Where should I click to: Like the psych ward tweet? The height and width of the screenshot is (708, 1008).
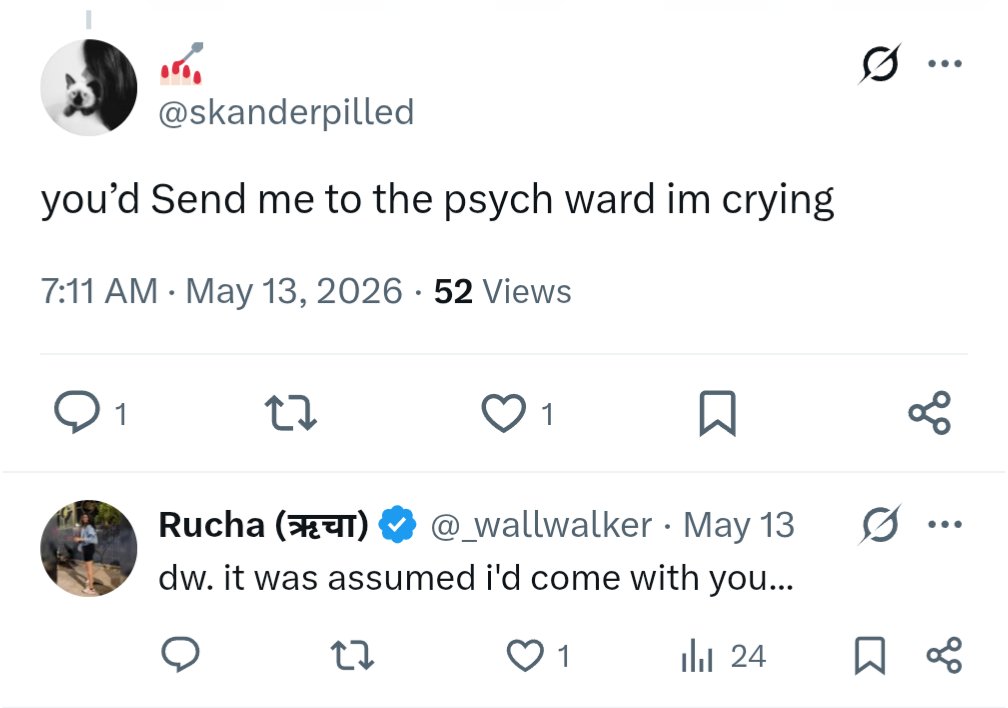coord(504,413)
